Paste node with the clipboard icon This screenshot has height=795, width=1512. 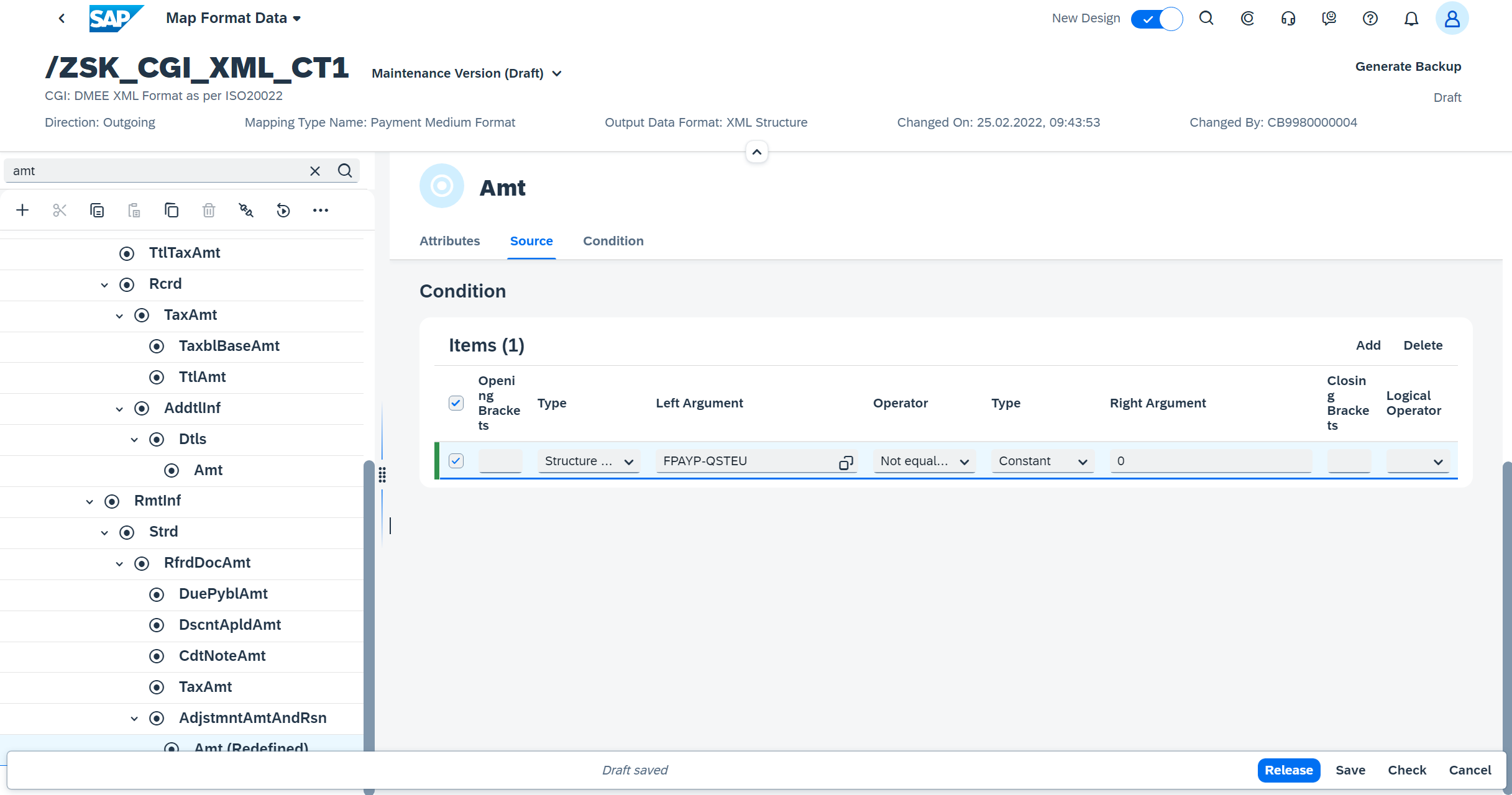coord(134,210)
